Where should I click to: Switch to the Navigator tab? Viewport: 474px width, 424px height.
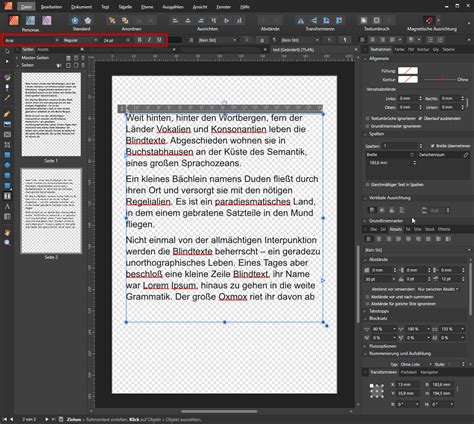[x=429, y=372]
